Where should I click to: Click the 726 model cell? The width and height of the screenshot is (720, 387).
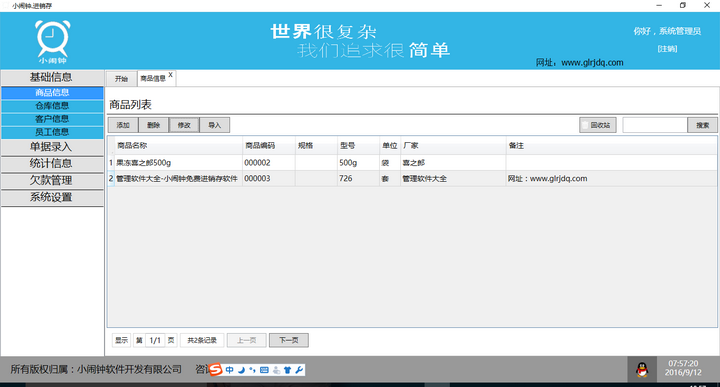coord(358,179)
